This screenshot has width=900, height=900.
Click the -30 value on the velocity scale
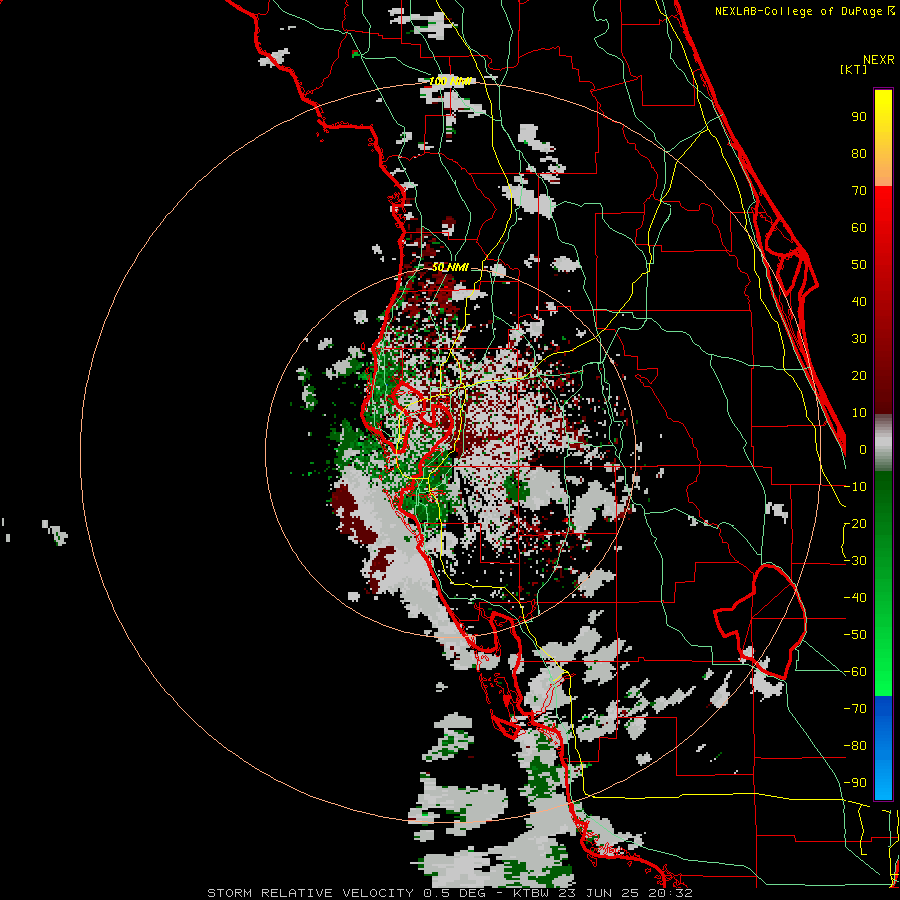(x=855, y=561)
